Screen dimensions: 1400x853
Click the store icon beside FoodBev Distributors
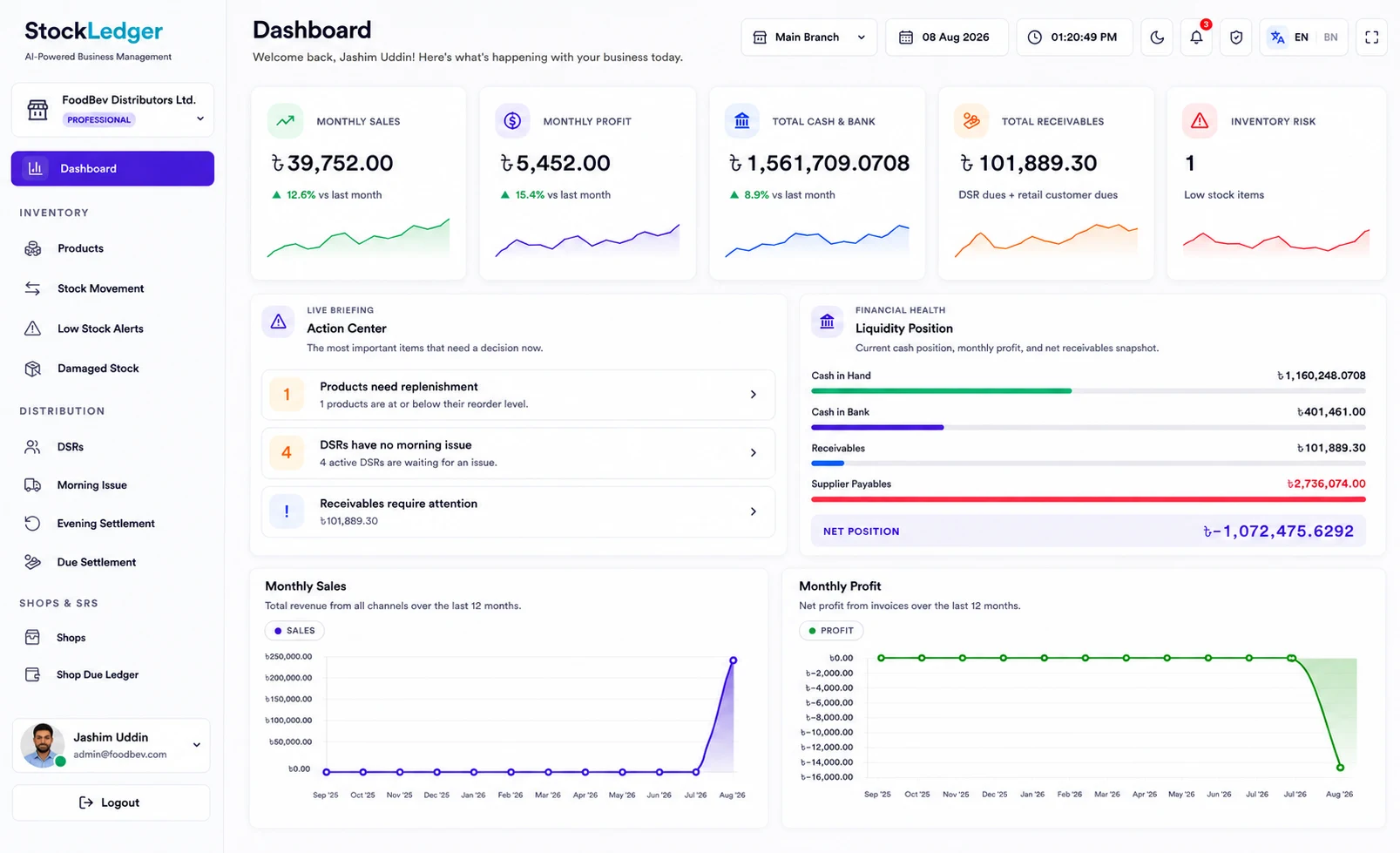click(x=37, y=110)
